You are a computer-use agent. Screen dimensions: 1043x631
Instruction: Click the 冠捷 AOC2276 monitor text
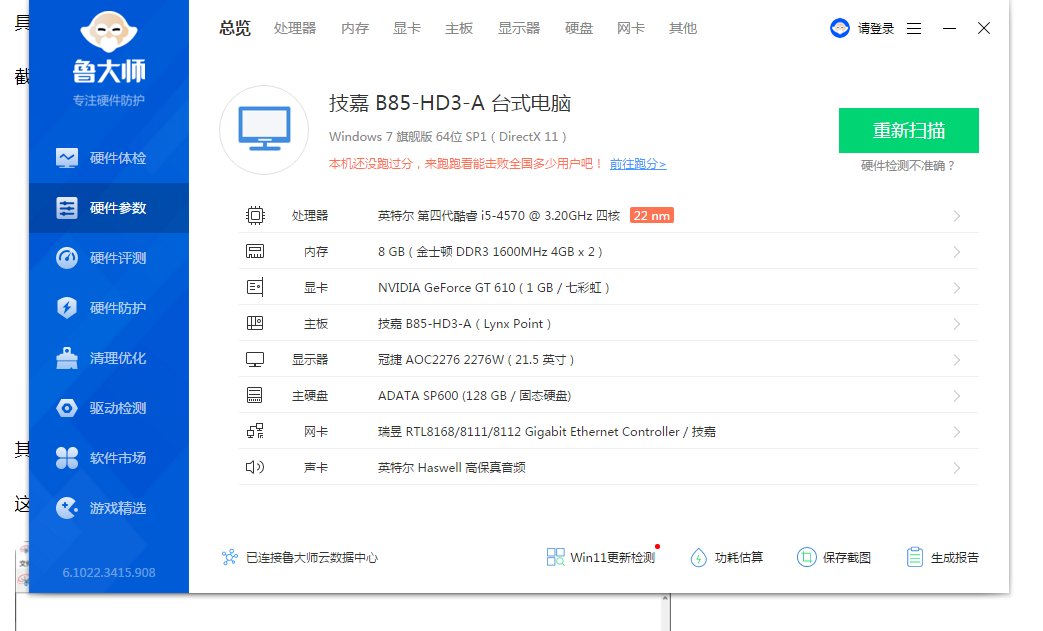click(476, 360)
